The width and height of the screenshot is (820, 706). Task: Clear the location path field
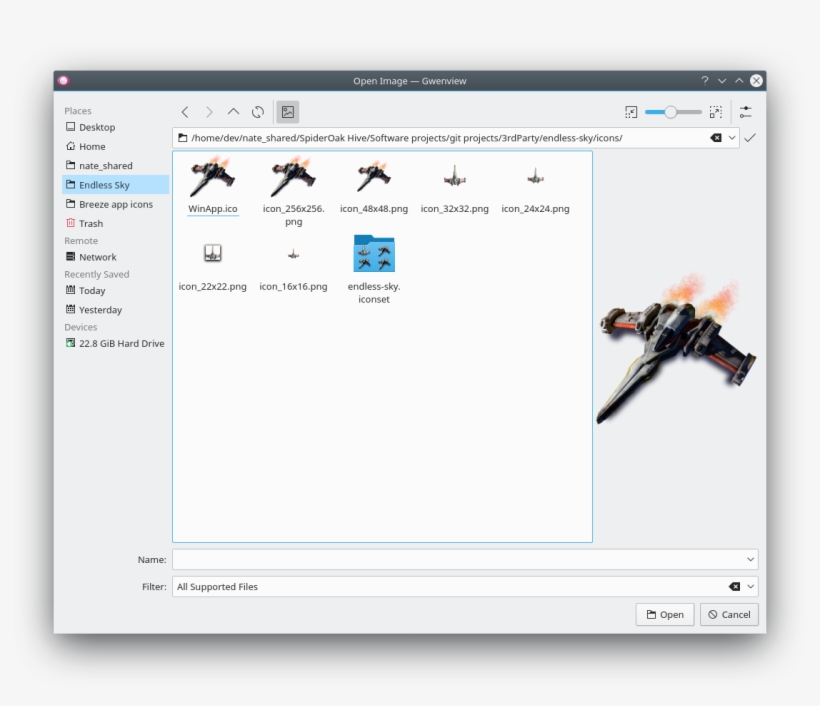click(x=716, y=138)
